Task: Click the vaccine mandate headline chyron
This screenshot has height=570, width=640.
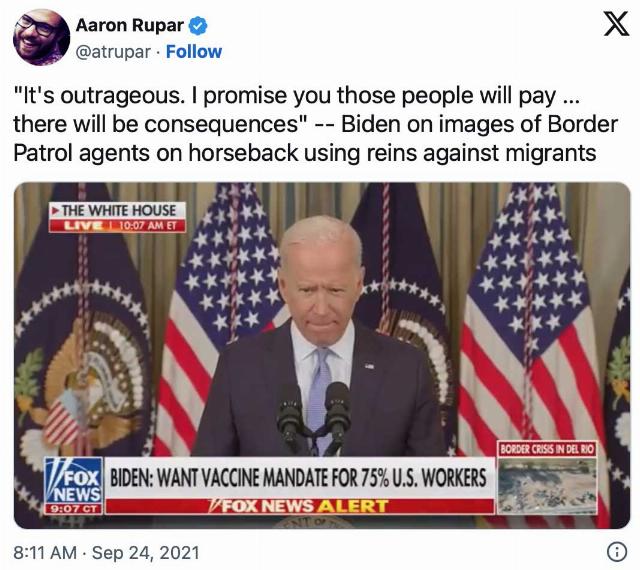Action: tap(299, 478)
